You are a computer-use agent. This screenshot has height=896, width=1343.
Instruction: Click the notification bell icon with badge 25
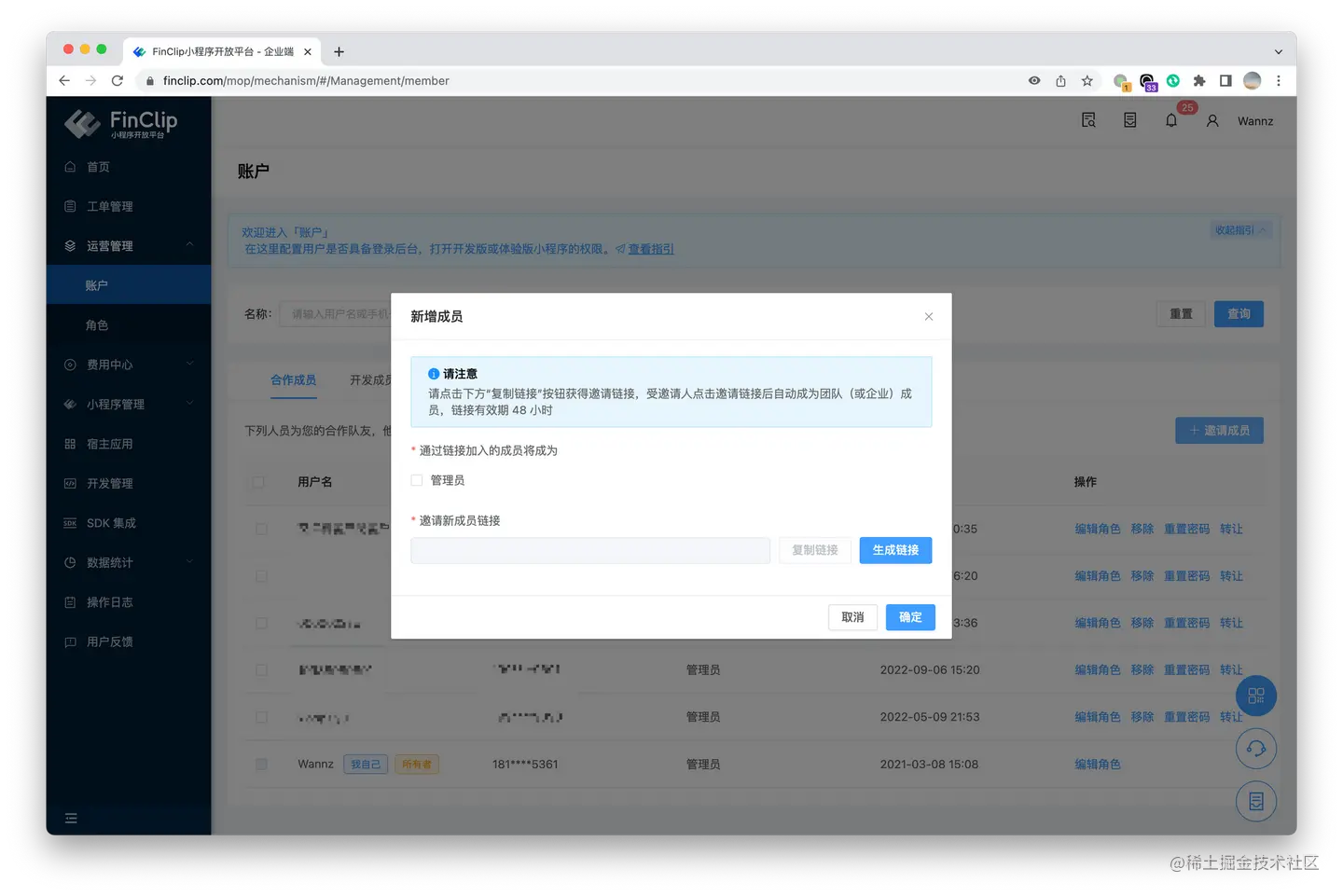click(x=1171, y=120)
